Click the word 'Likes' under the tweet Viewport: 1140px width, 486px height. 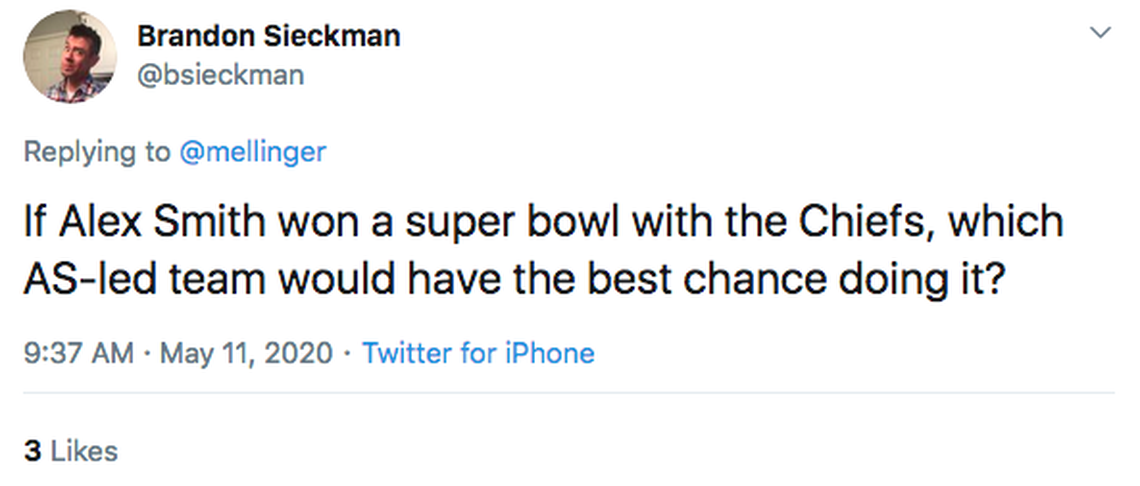click(84, 451)
